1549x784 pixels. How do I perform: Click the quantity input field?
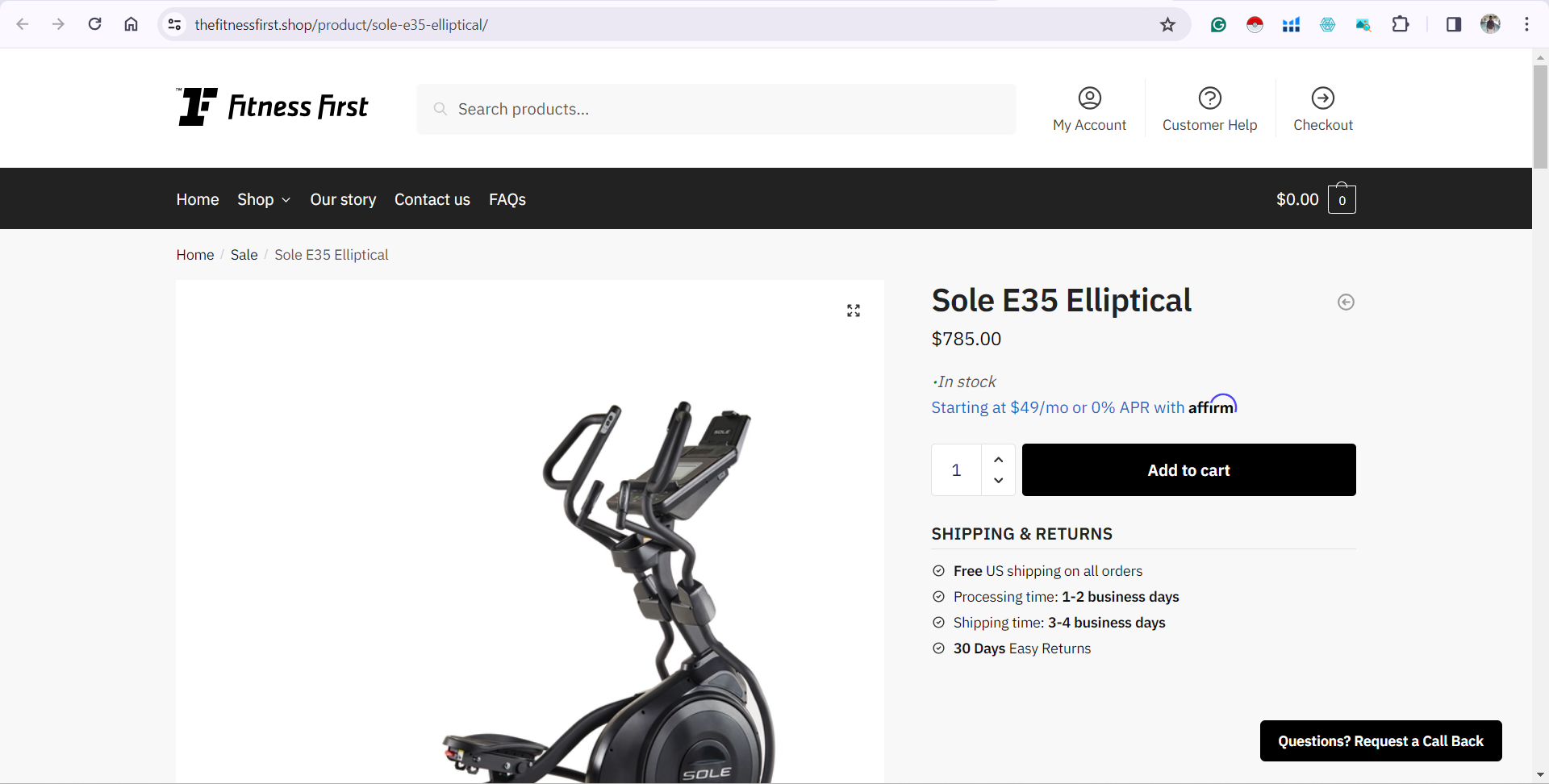[956, 469]
